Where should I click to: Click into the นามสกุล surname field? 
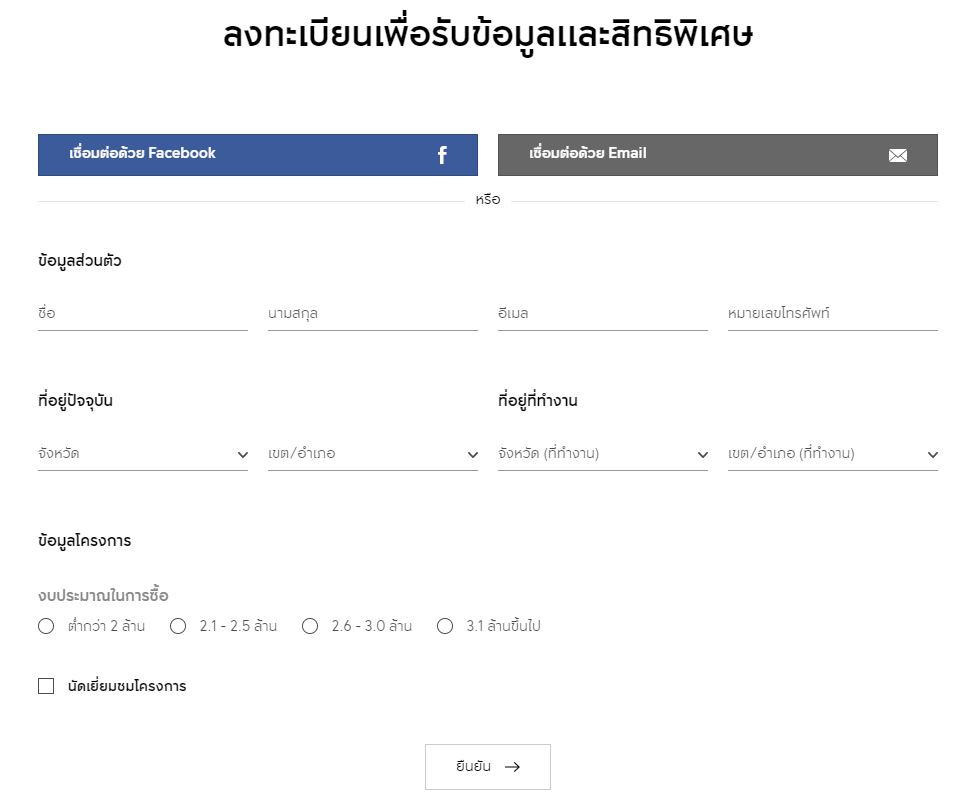click(x=372, y=314)
